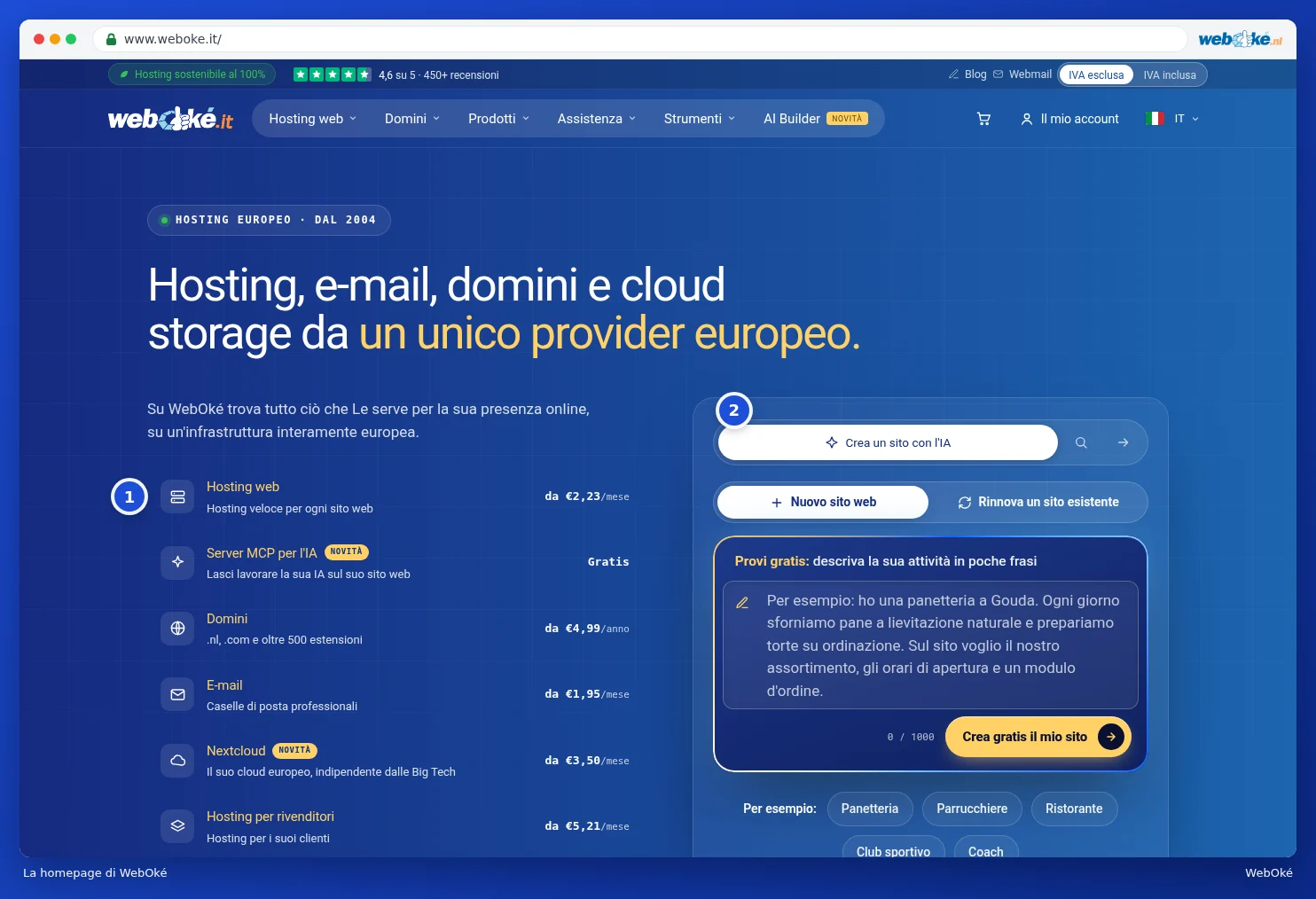Click the E-mail envelope icon
Viewport: 1316px width, 899px height.
click(x=177, y=695)
